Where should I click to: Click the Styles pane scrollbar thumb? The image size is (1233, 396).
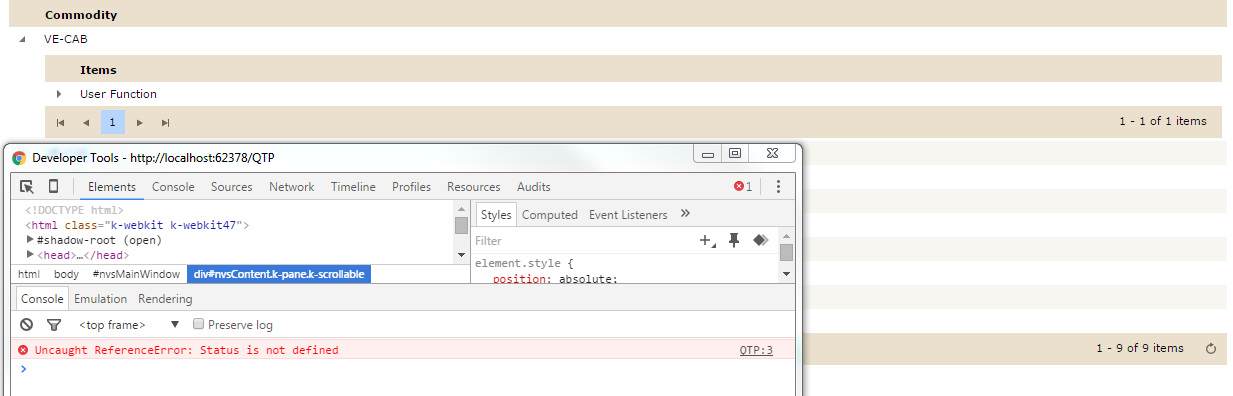tap(786, 252)
